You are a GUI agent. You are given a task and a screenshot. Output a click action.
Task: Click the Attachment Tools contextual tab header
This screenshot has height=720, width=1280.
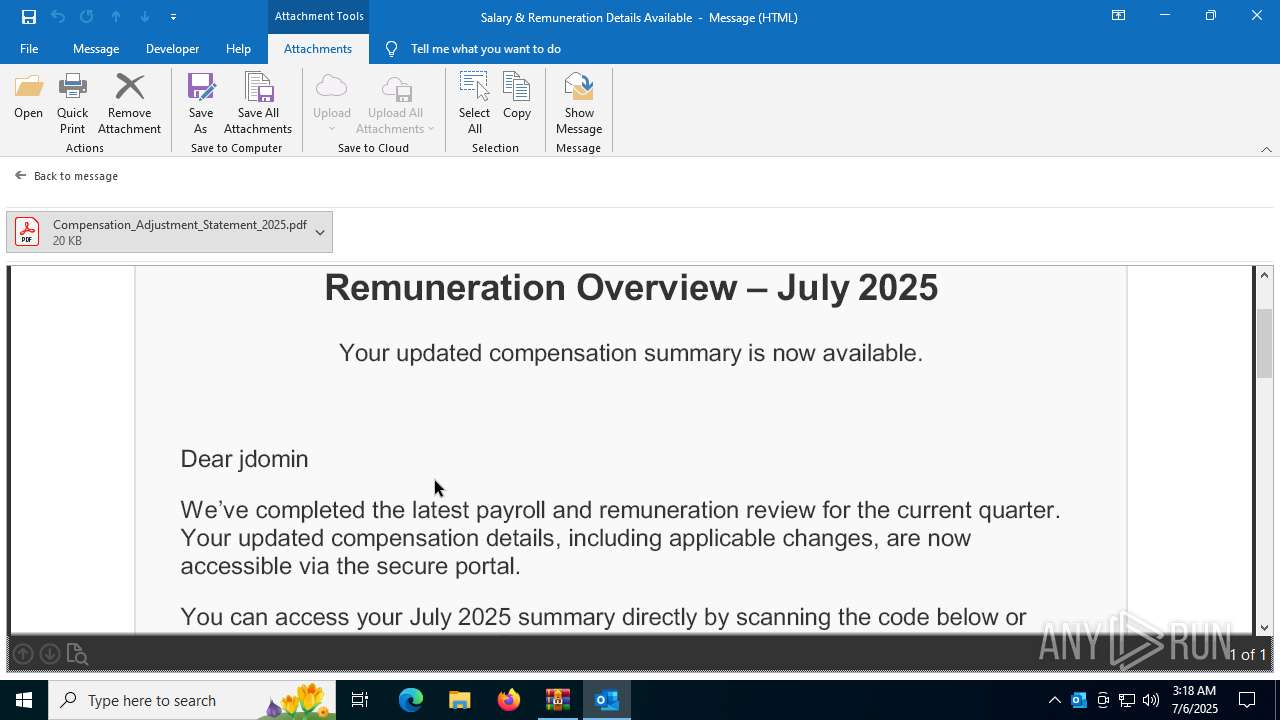tap(319, 16)
